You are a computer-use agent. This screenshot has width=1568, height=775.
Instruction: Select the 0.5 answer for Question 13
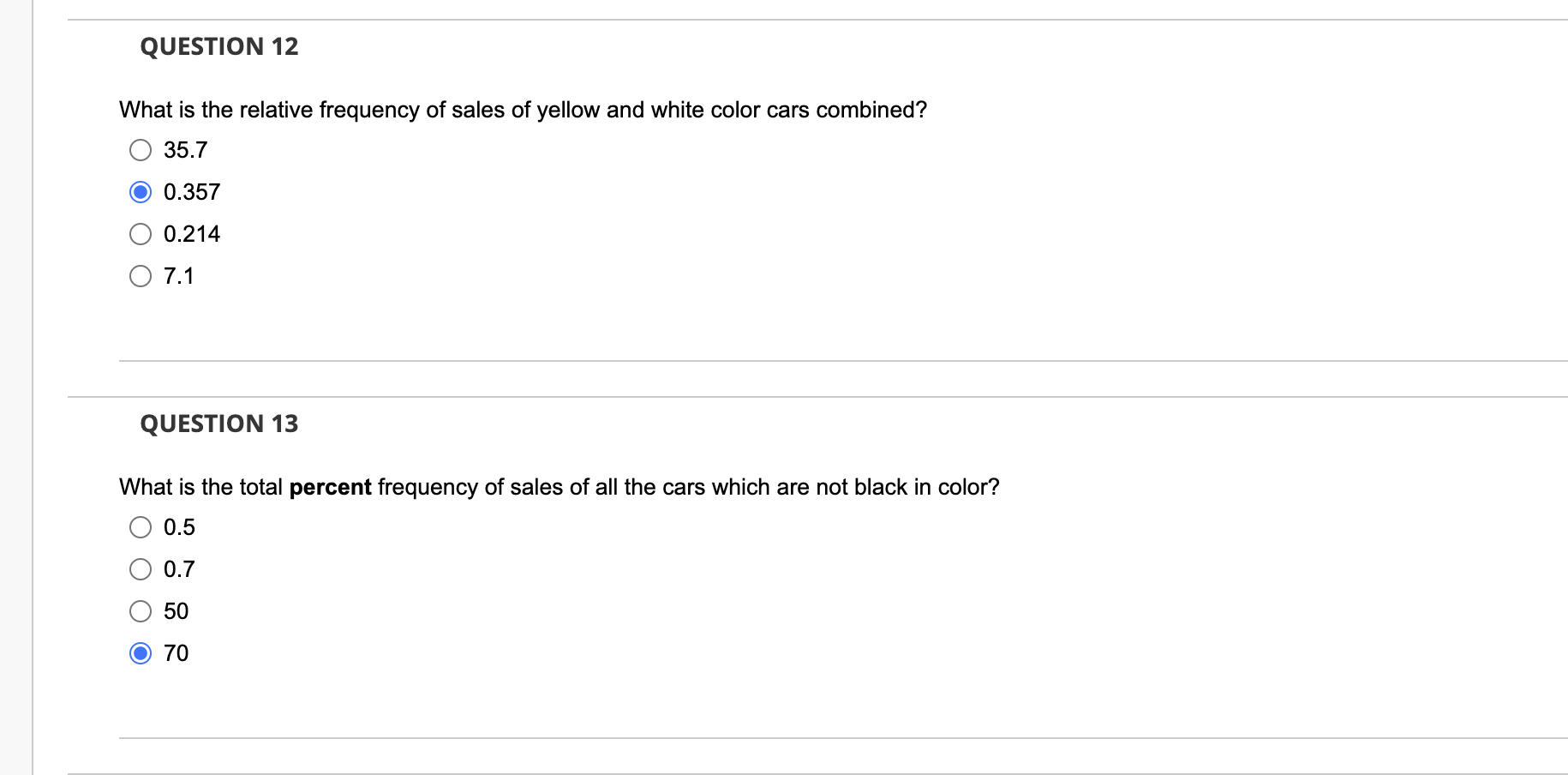pos(141,526)
